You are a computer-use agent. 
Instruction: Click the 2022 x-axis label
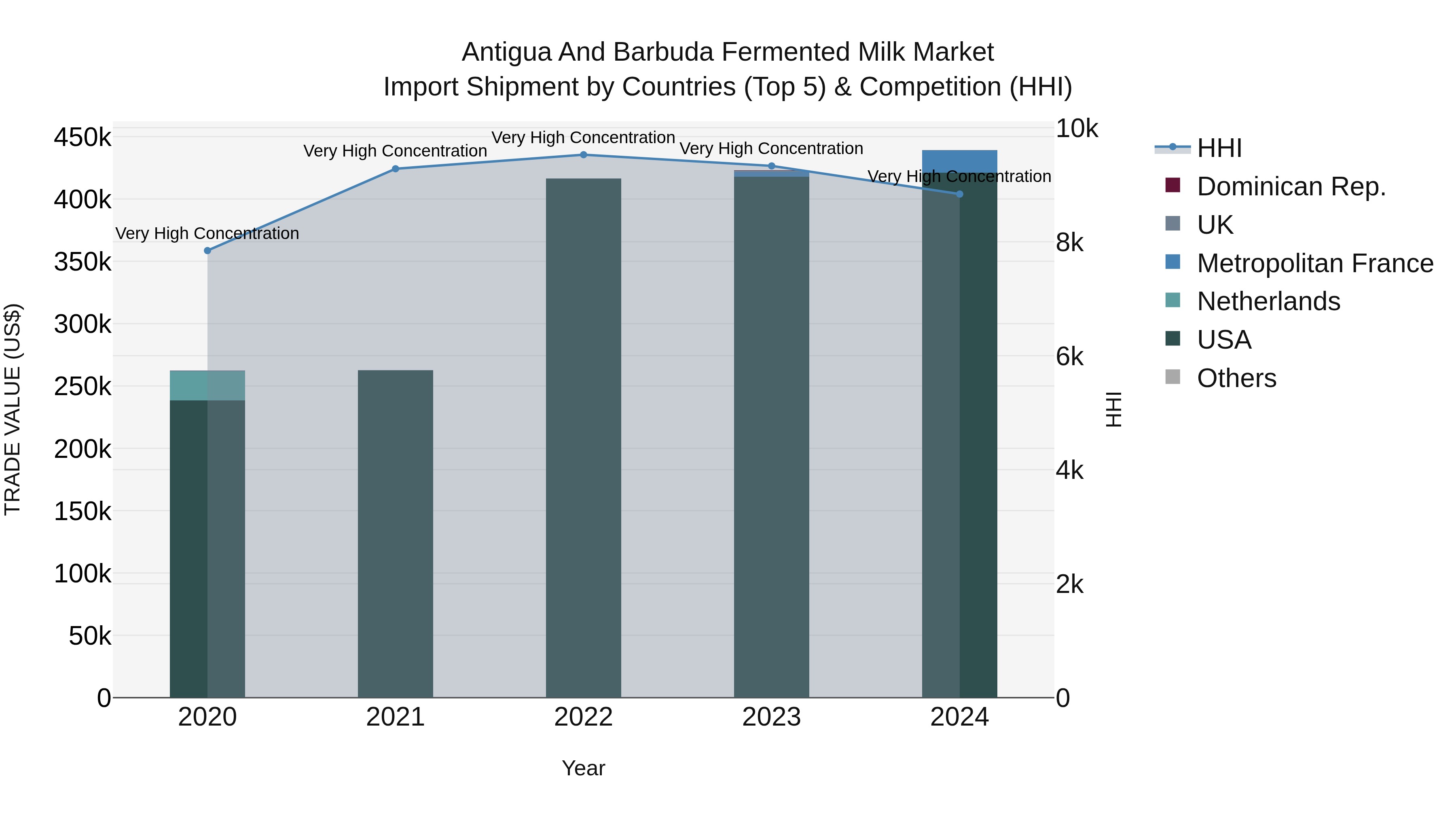click(584, 717)
